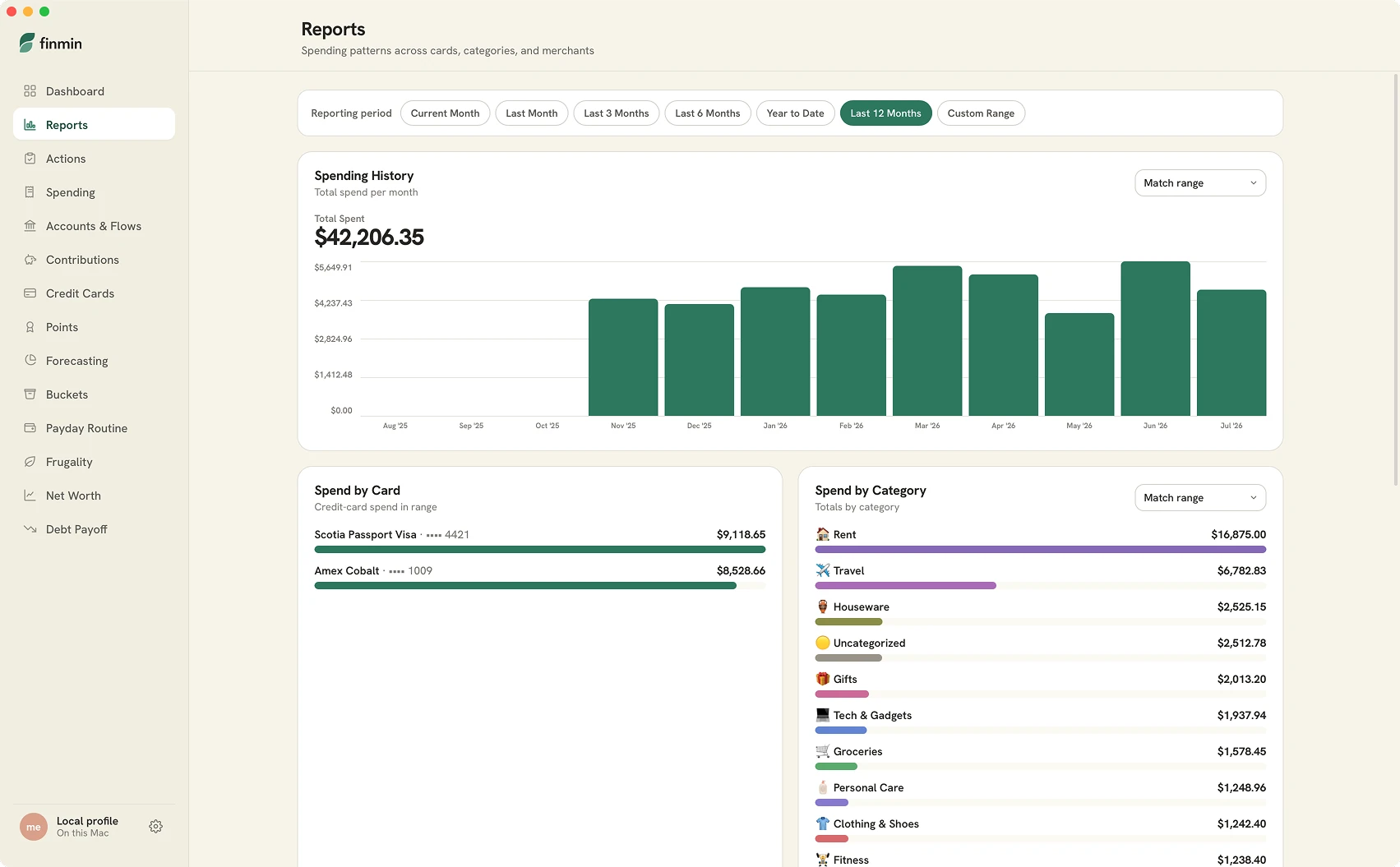Click the Houseware category name
1400x867 pixels.
[x=861, y=607]
